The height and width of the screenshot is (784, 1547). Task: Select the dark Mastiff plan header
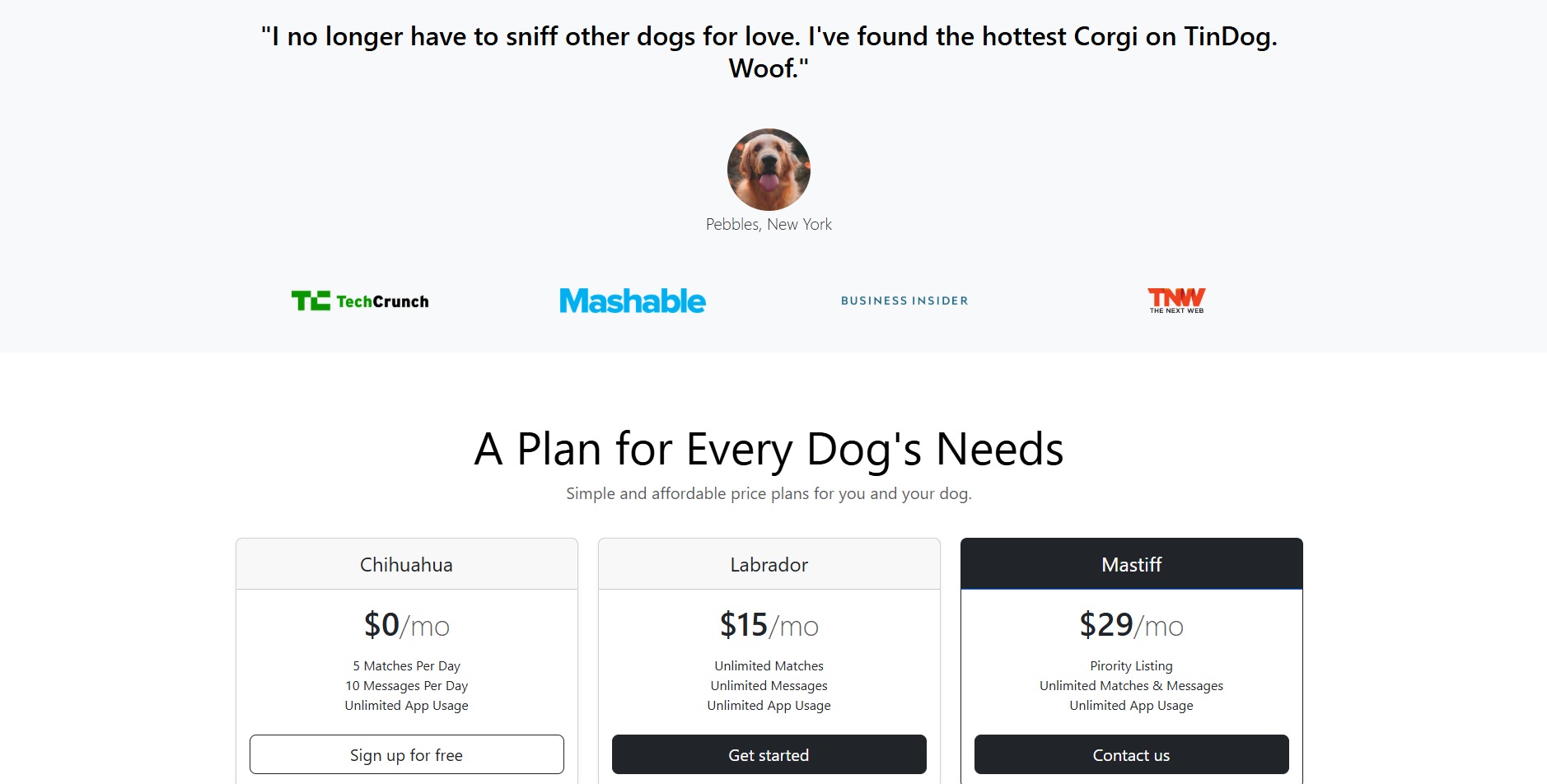point(1131,565)
